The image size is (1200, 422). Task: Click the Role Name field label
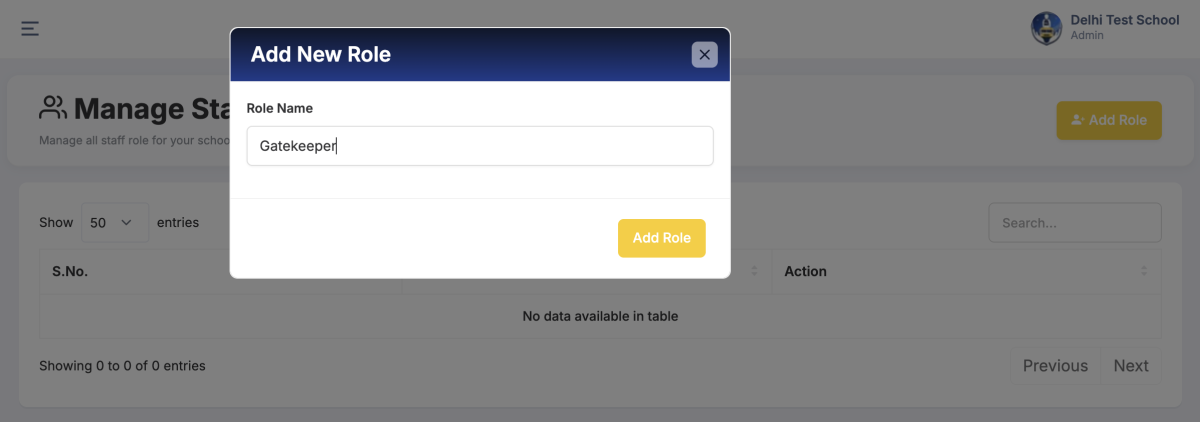[280, 108]
